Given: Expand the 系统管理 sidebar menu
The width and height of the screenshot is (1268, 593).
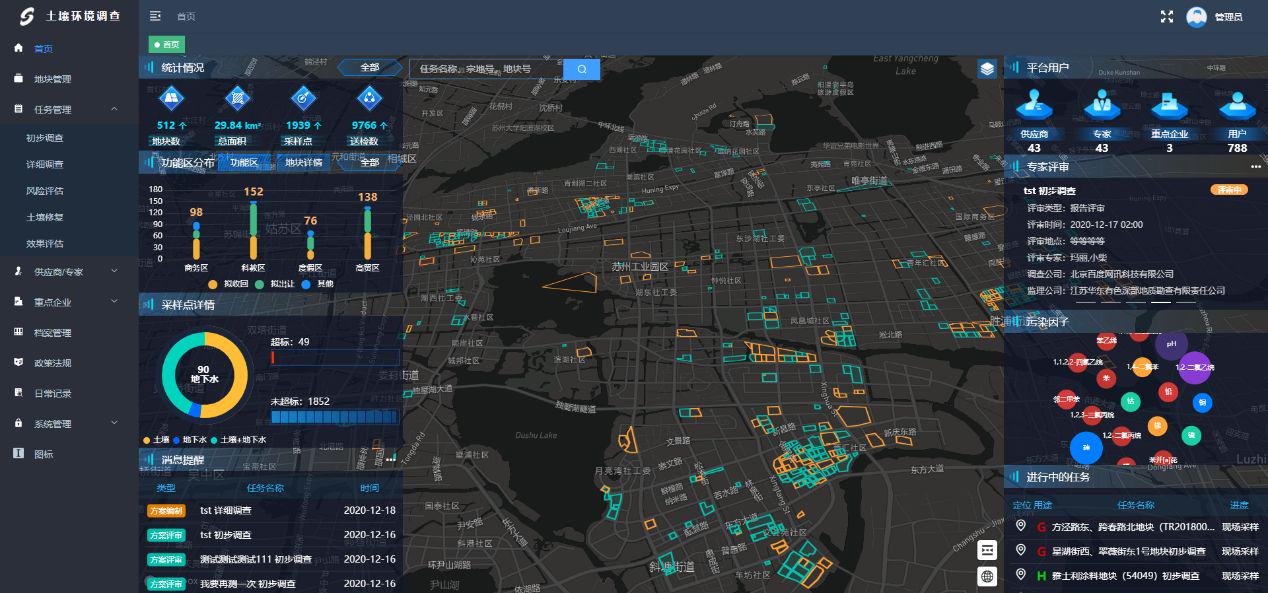Looking at the screenshot, I should pos(69,424).
